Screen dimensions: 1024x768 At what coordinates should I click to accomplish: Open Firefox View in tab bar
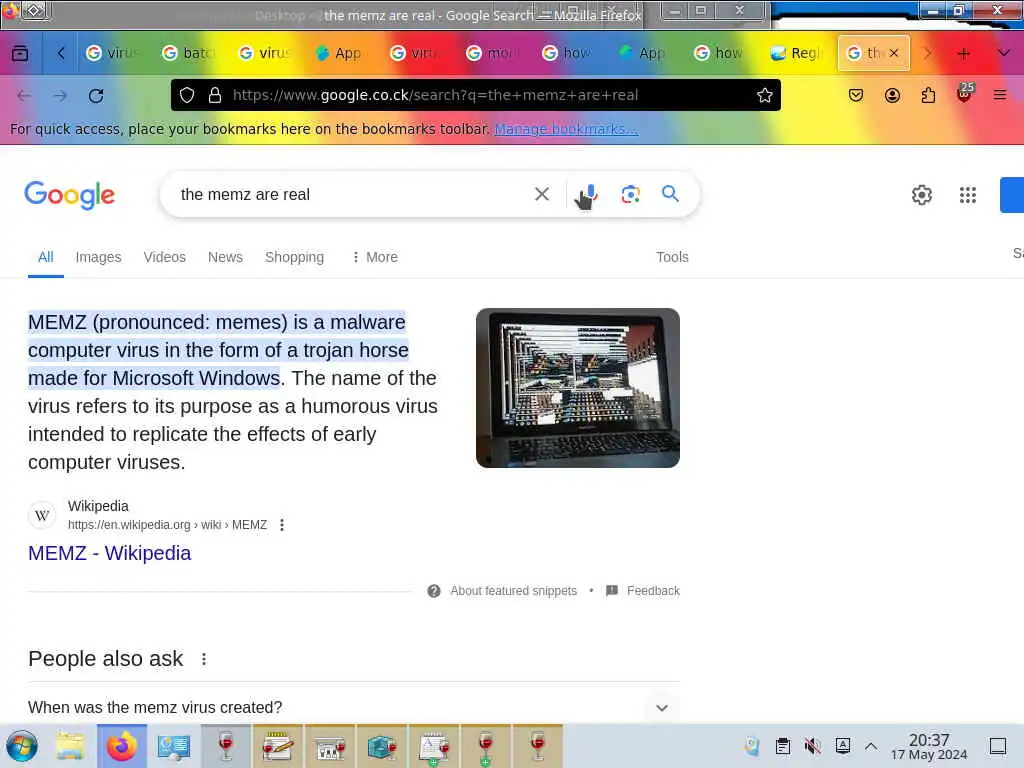(x=20, y=53)
